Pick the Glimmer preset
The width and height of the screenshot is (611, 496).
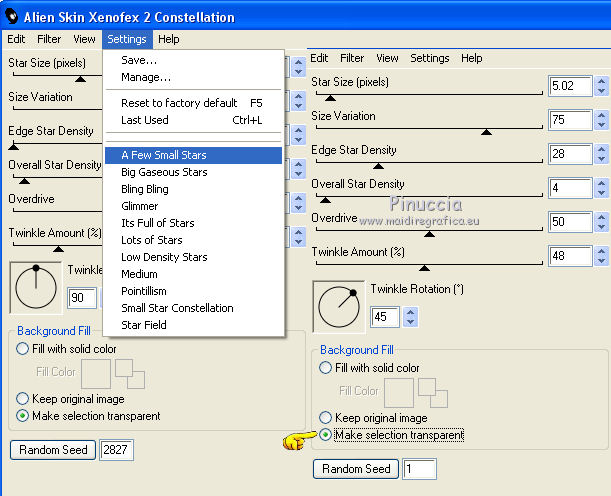click(x=193, y=206)
